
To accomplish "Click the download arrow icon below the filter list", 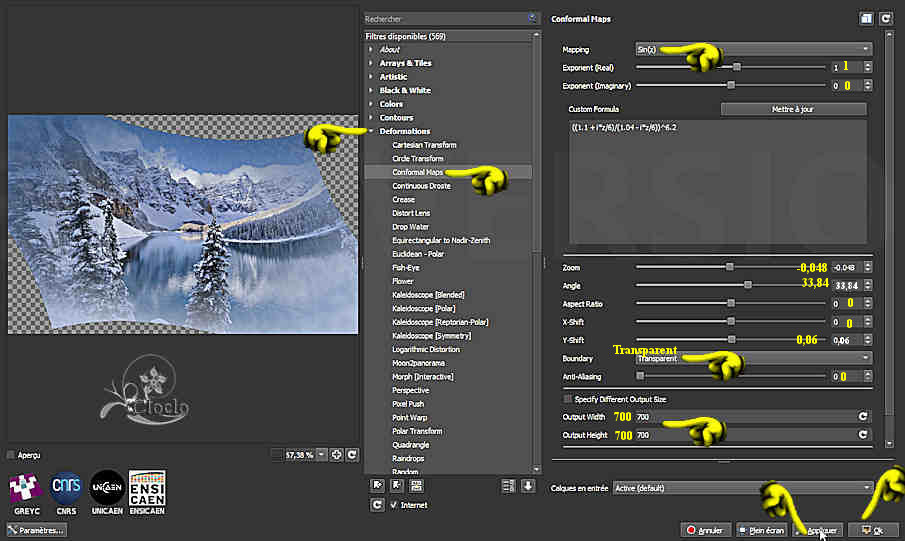I will (527, 486).
